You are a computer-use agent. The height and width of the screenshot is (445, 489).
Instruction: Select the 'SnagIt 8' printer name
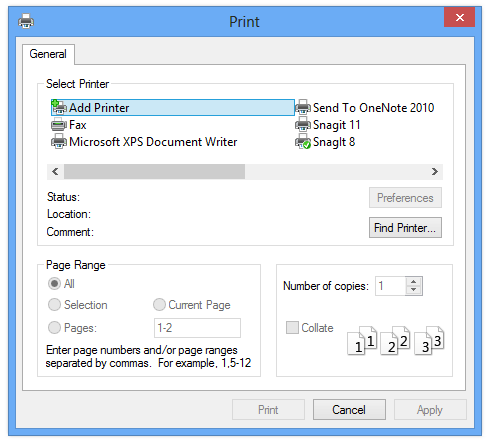334,142
